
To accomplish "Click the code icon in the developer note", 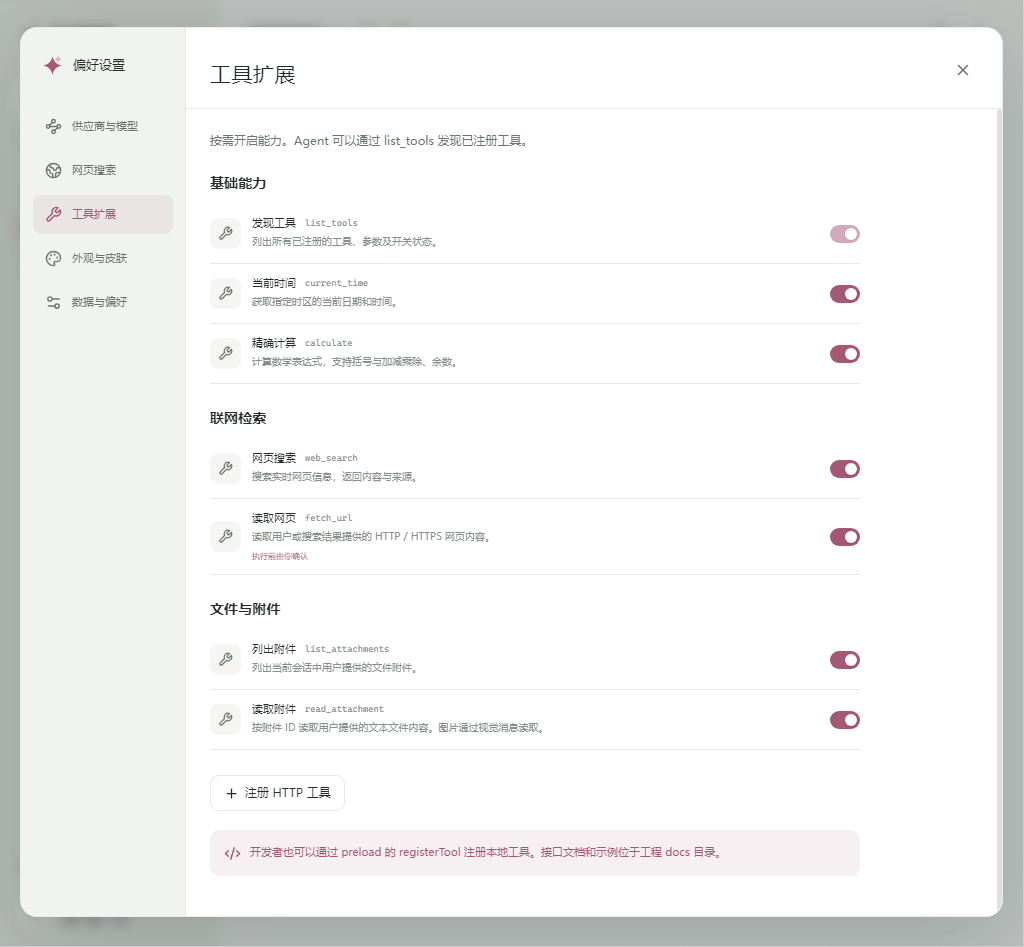I will (232, 853).
